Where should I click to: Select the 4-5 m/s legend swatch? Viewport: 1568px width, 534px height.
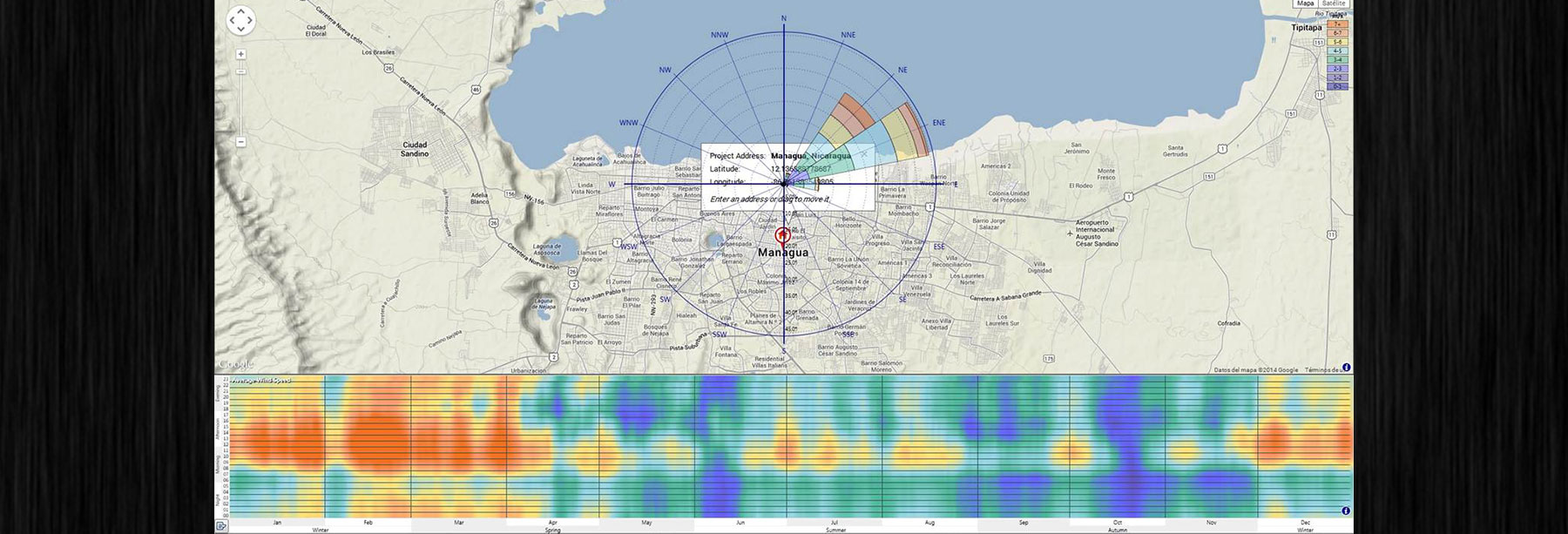coord(1337,51)
